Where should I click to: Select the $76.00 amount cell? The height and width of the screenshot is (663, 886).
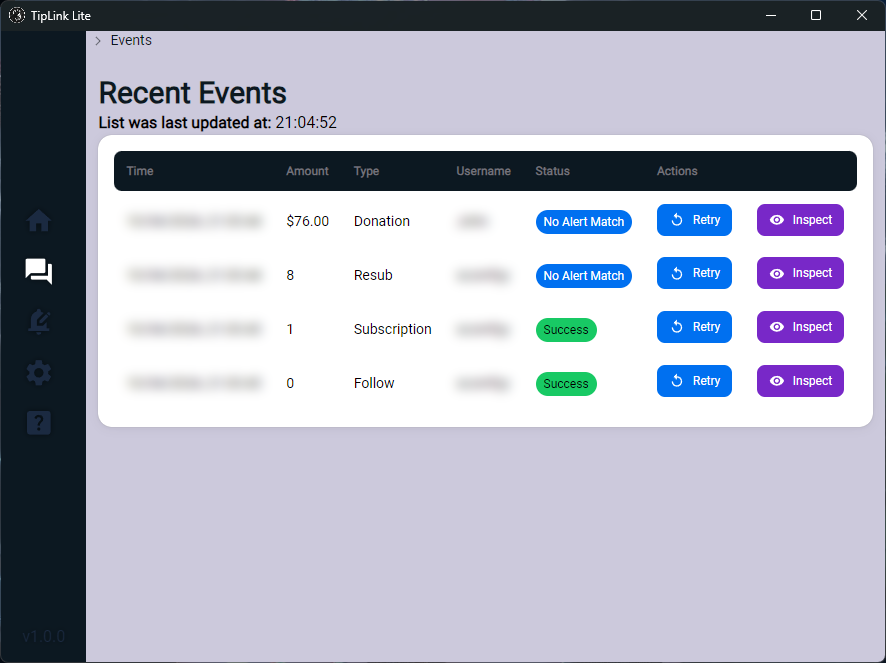(x=307, y=221)
